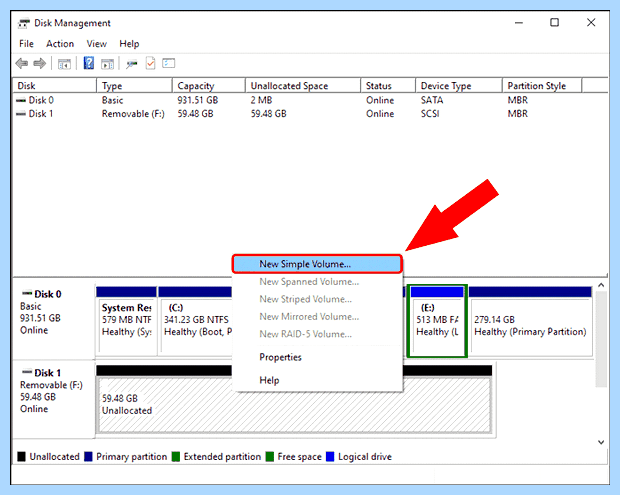Open the Action menu
The height and width of the screenshot is (495, 620).
(60, 43)
